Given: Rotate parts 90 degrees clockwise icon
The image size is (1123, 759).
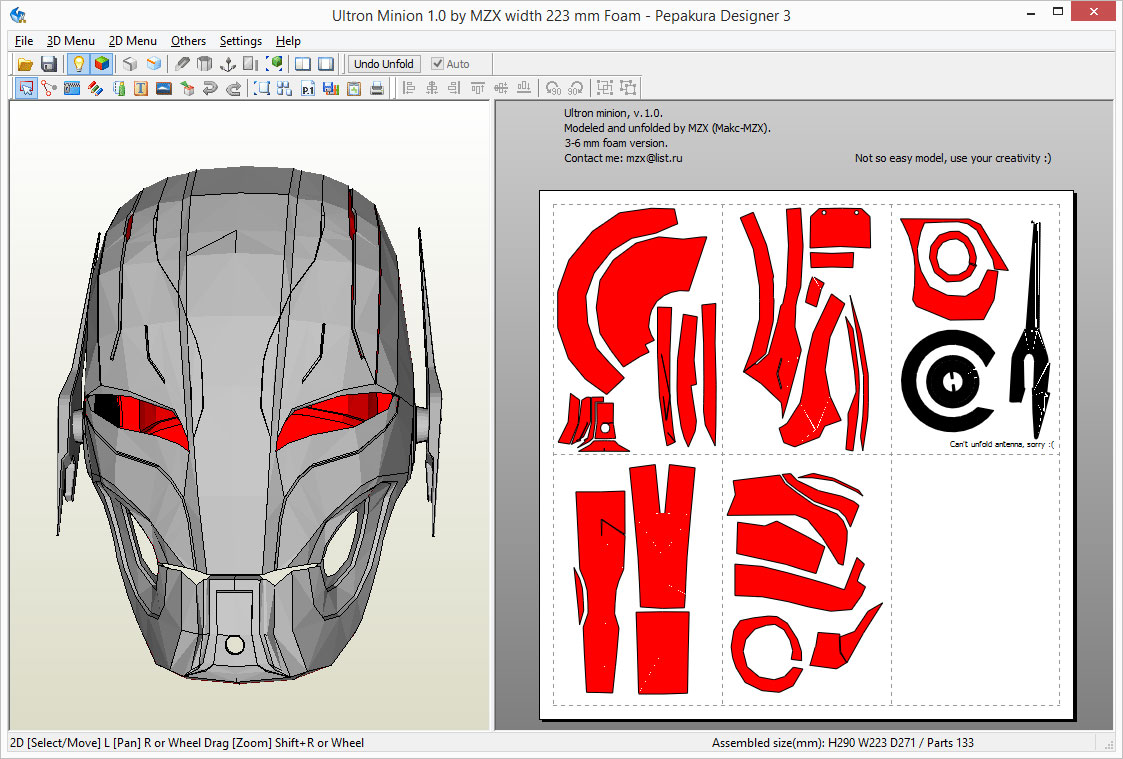Looking at the screenshot, I should coord(576,88).
